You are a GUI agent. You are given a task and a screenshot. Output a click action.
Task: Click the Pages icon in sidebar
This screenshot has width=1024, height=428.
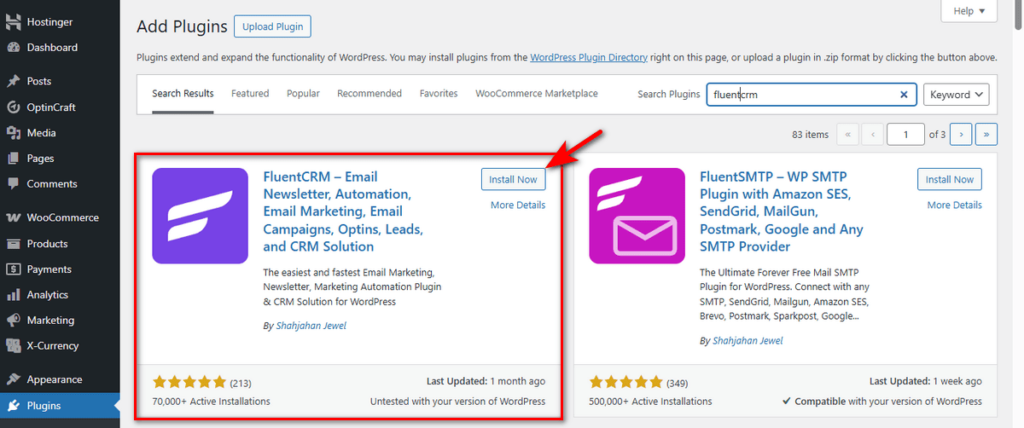tap(13, 158)
